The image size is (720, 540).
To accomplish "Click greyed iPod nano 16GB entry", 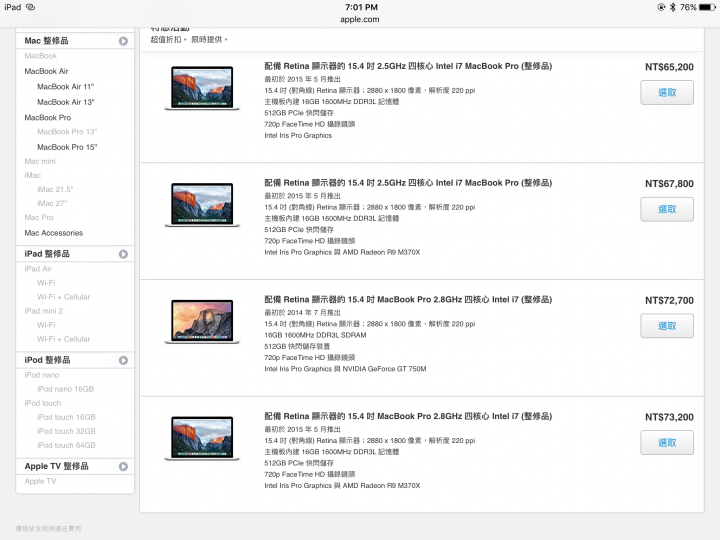I will pos(65,389).
